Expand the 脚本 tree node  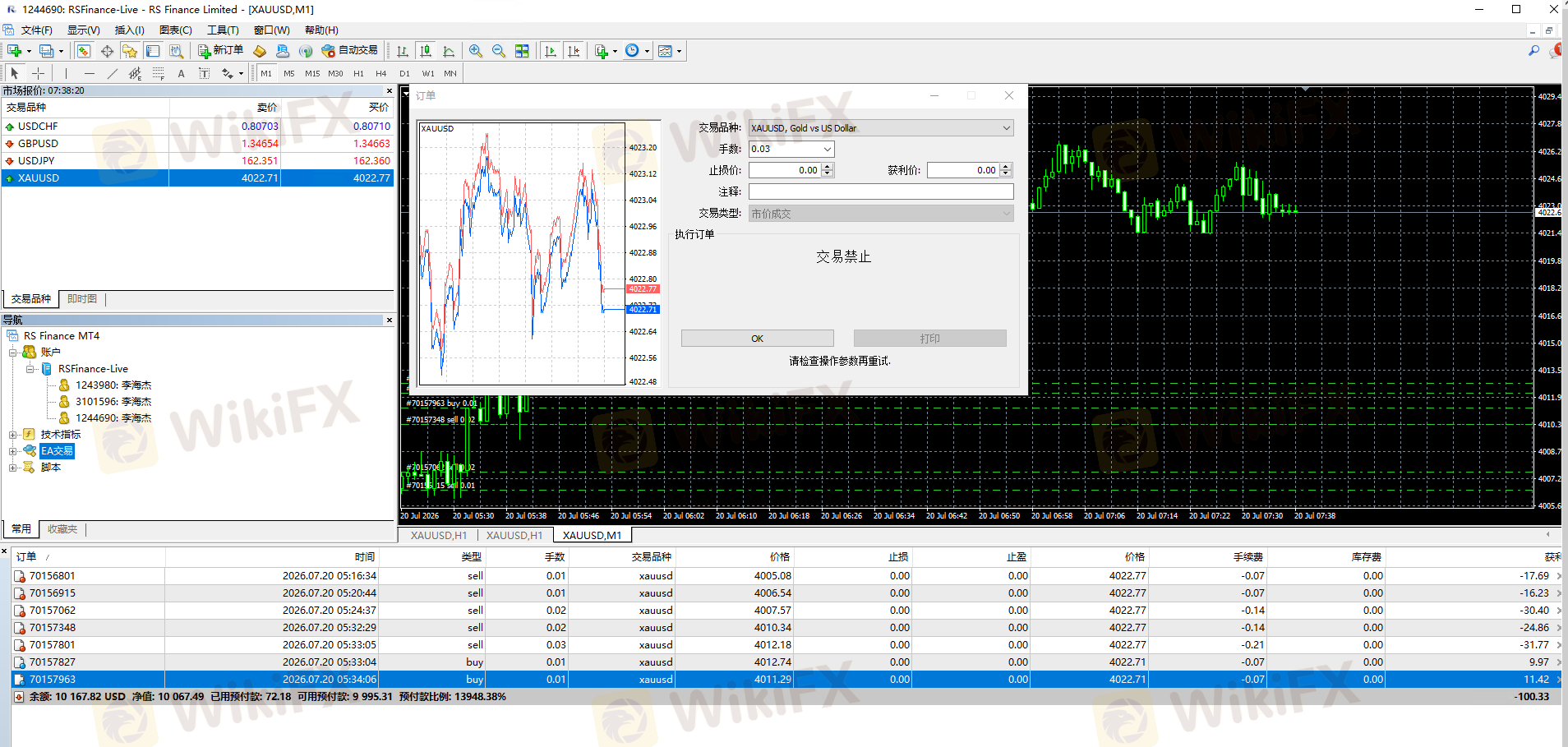(13, 468)
